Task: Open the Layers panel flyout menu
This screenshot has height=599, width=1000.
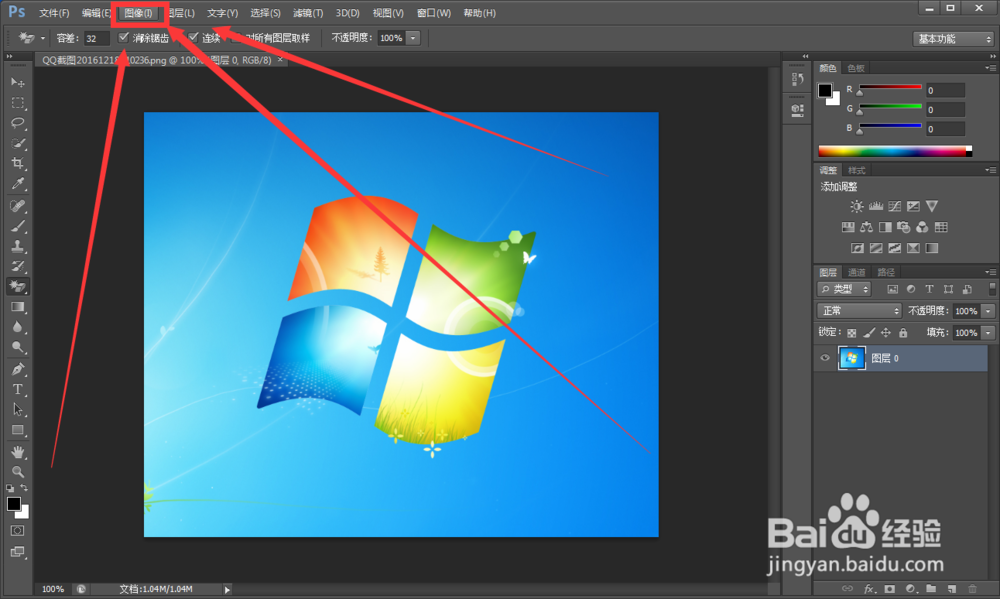Action: (x=990, y=272)
